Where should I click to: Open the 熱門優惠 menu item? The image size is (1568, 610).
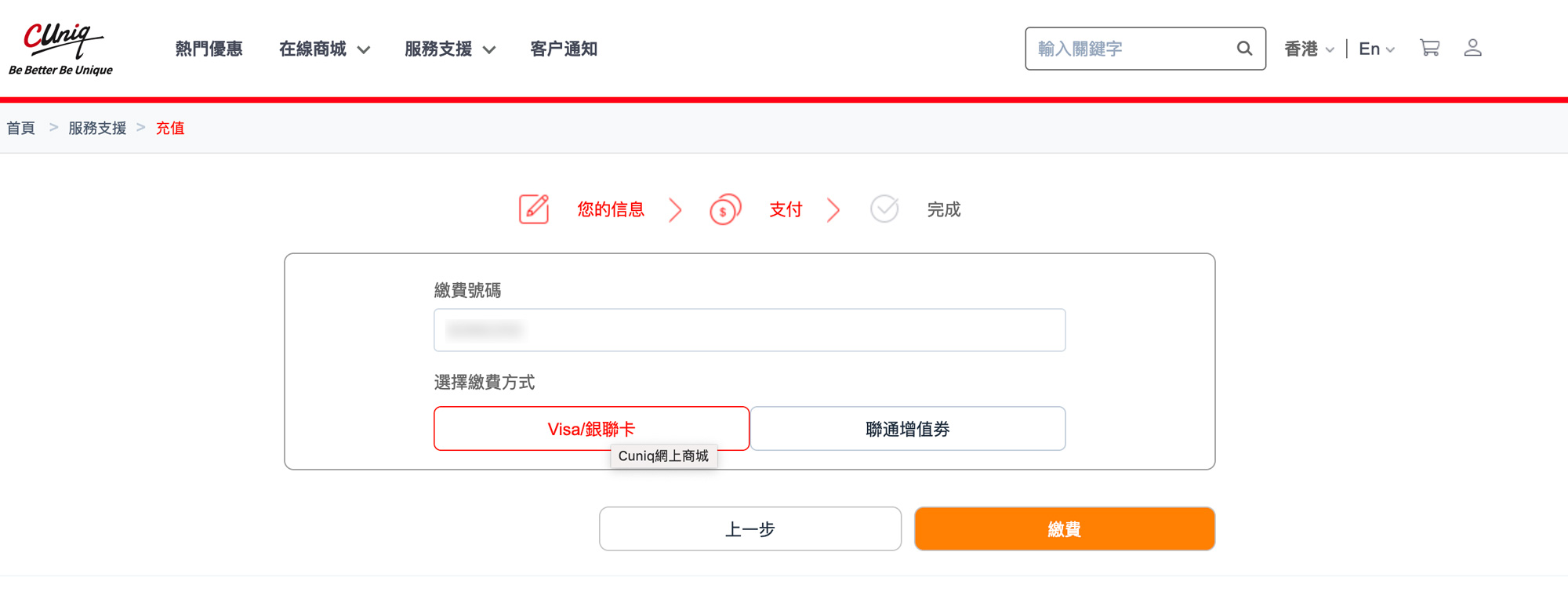click(209, 49)
